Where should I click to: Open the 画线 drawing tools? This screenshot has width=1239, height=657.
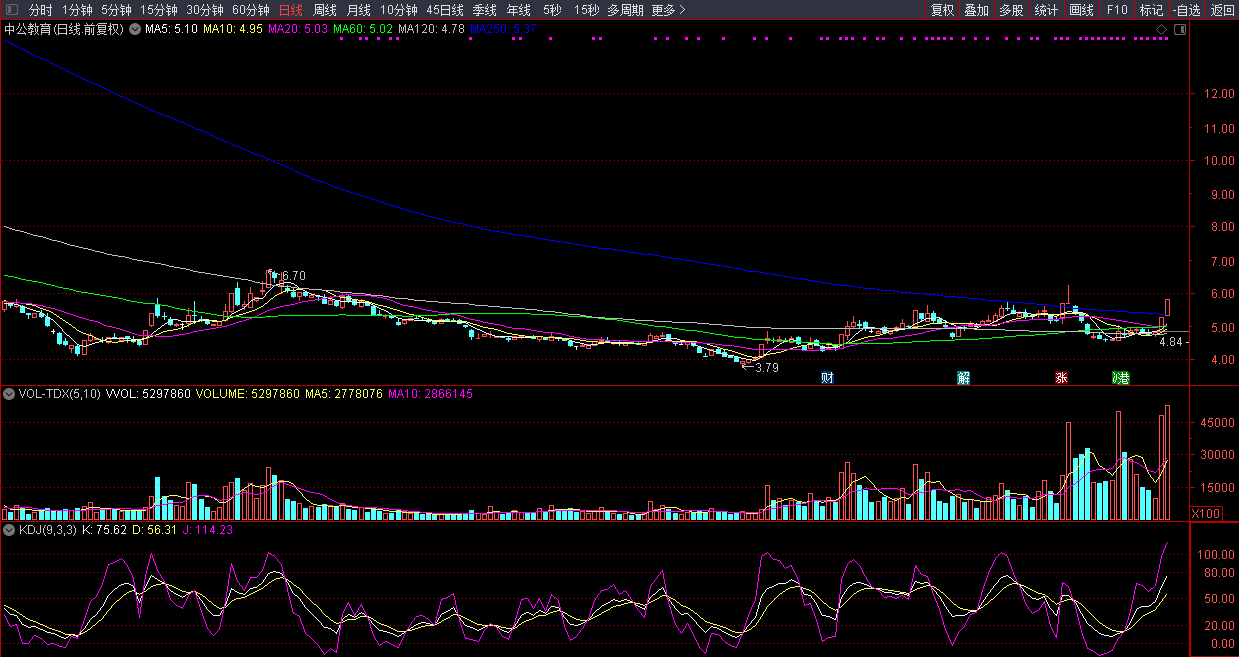pos(1081,10)
